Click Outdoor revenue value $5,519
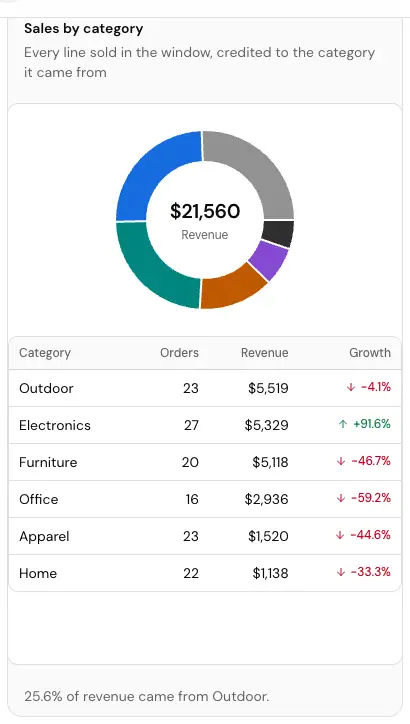This screenshot has width=410, height=724. pos(268,388)
